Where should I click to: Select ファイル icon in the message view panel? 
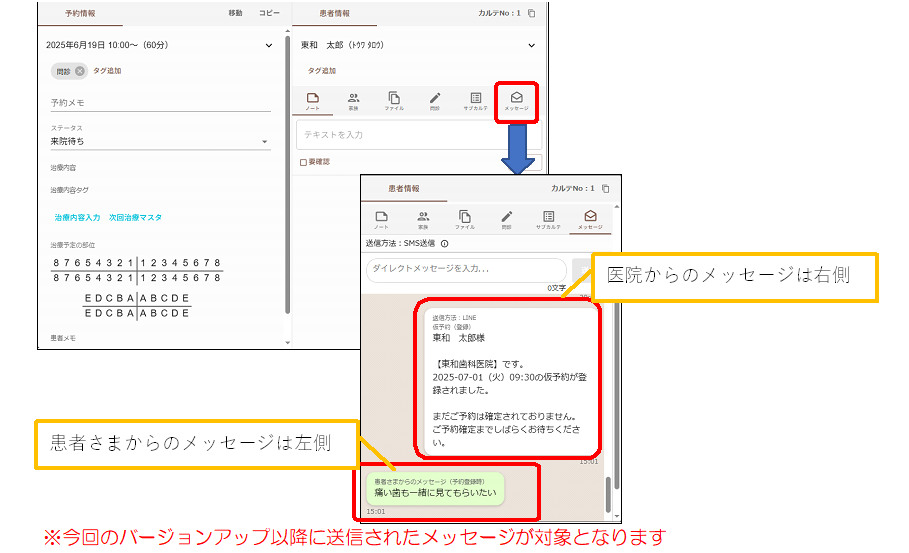(x=465, y=220)
